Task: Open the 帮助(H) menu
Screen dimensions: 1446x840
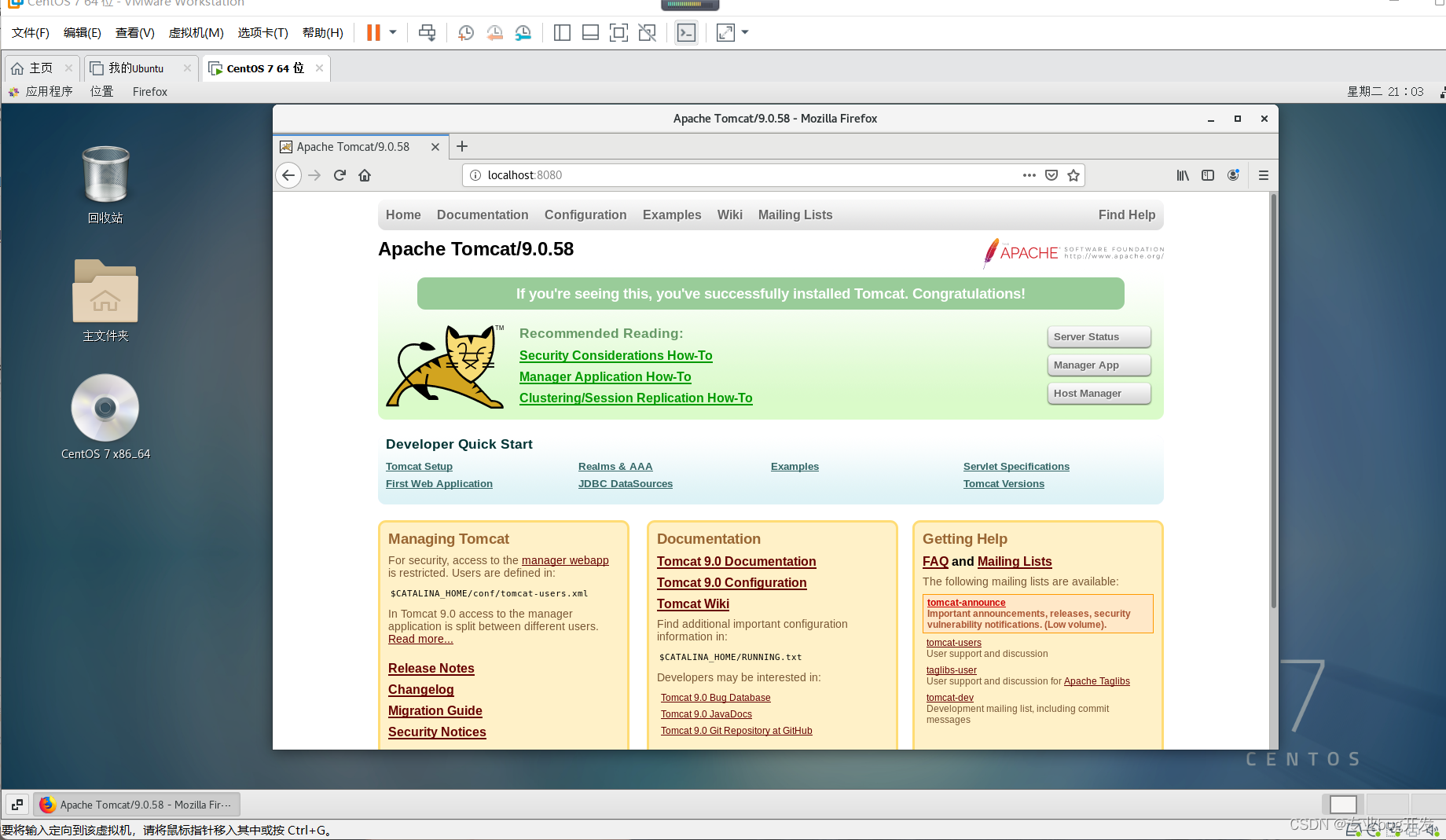Action: pos(323,33)
